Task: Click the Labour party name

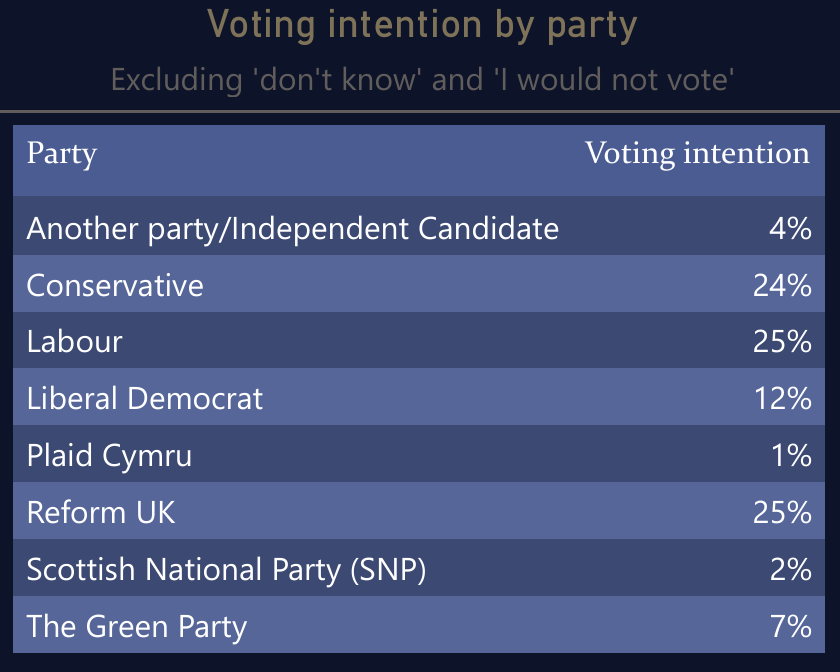Action: (74, 341)
